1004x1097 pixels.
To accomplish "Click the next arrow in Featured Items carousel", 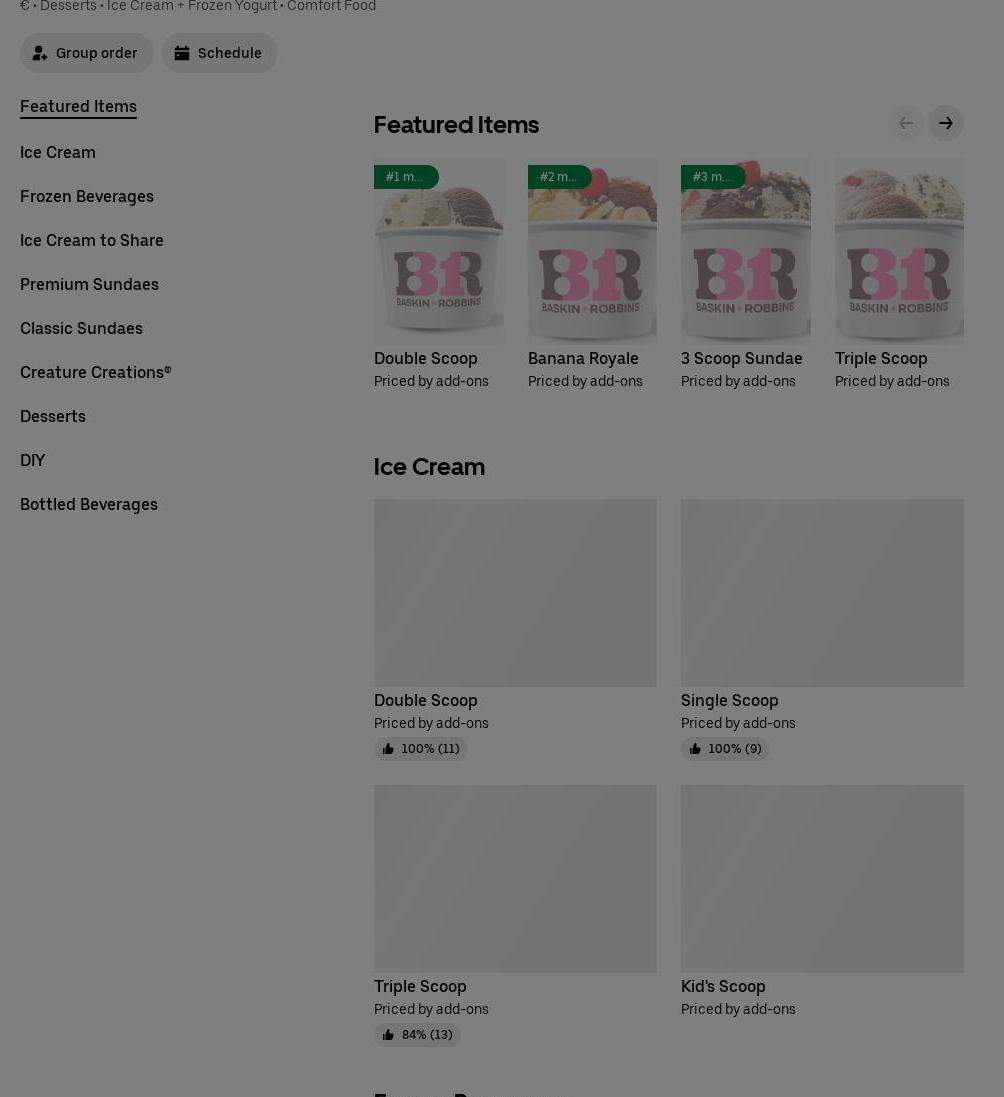I will [945, 123].
